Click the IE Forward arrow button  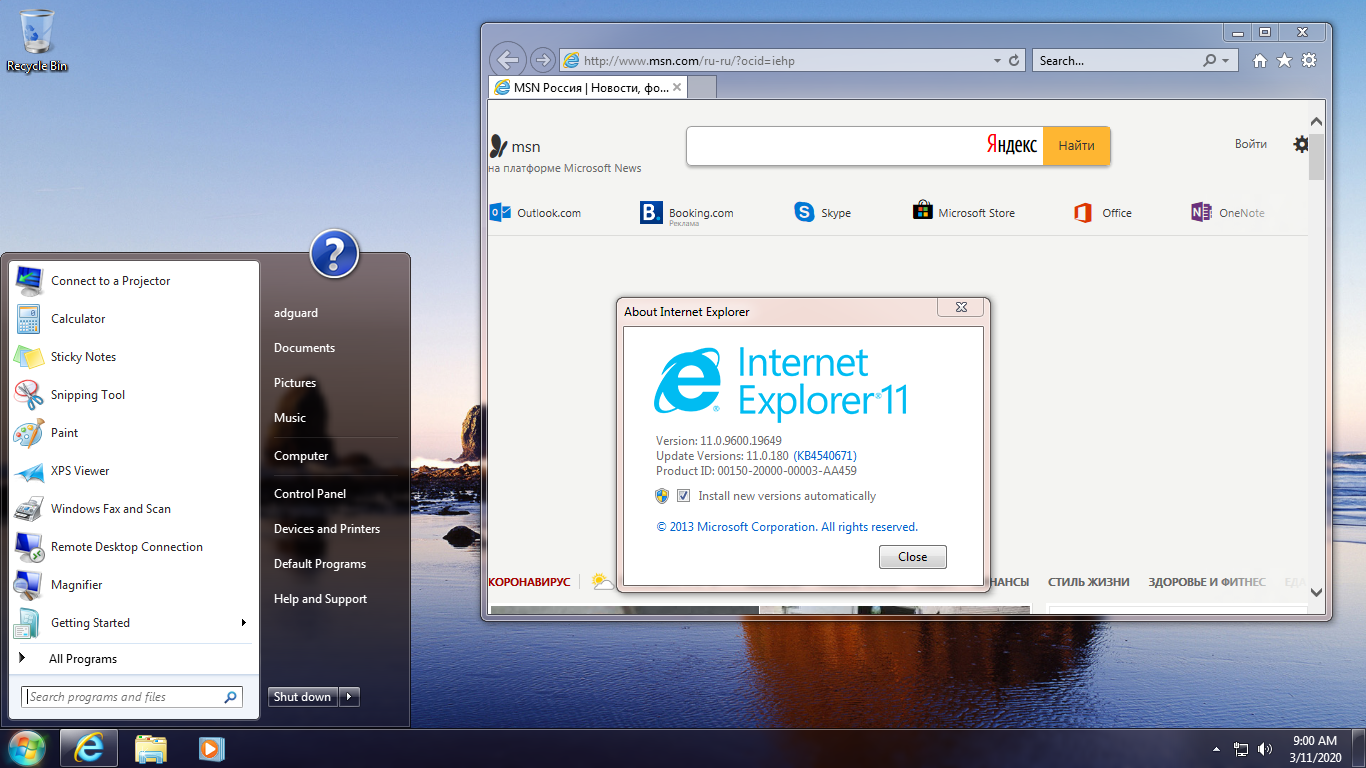click(542, 60)
